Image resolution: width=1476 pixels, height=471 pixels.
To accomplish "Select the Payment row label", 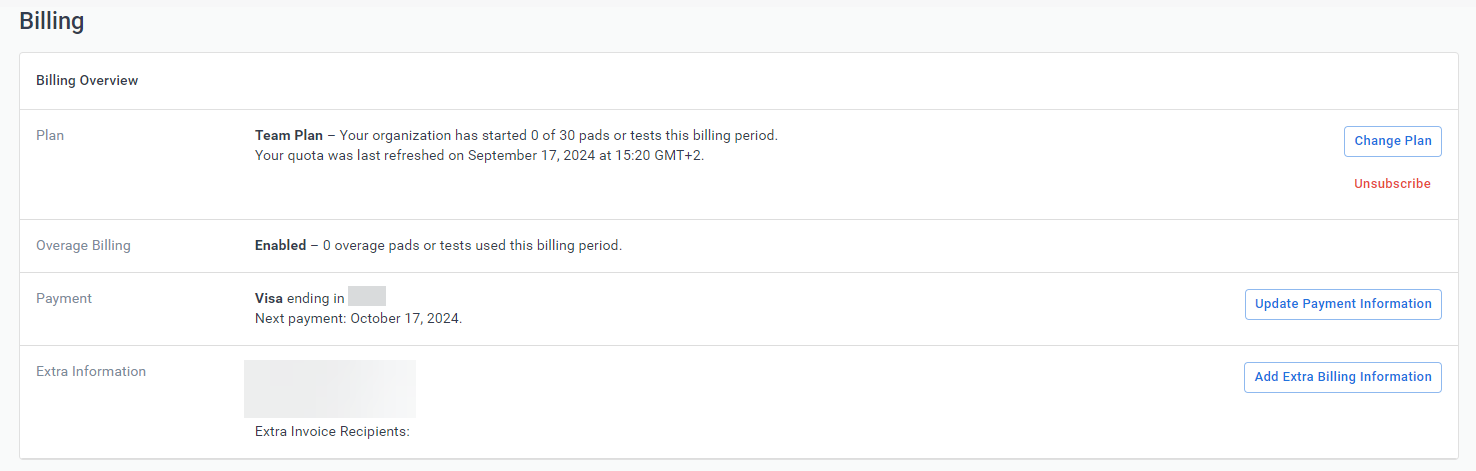I will pos(64,298).
